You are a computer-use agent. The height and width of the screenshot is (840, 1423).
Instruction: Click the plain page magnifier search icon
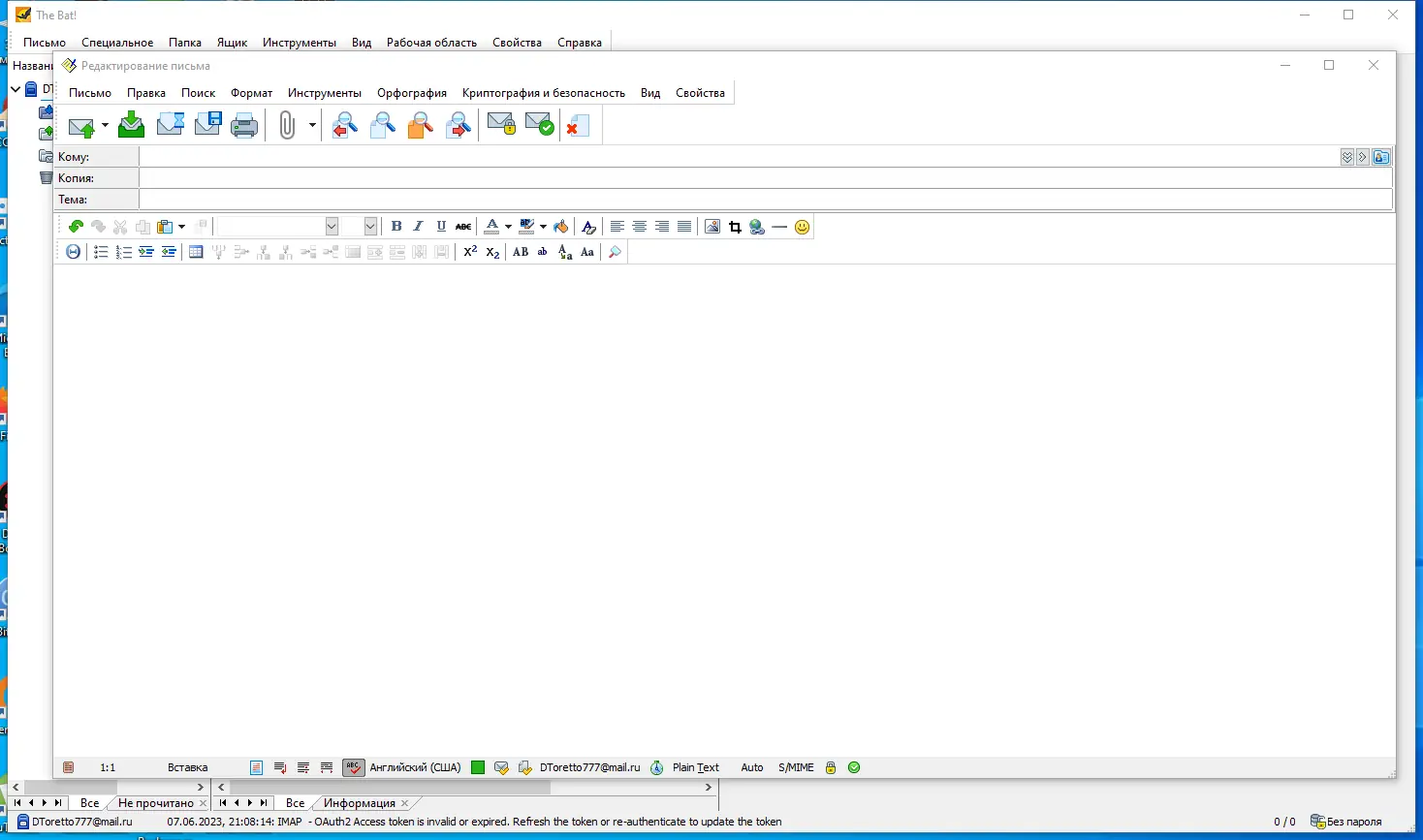point(383,125)
